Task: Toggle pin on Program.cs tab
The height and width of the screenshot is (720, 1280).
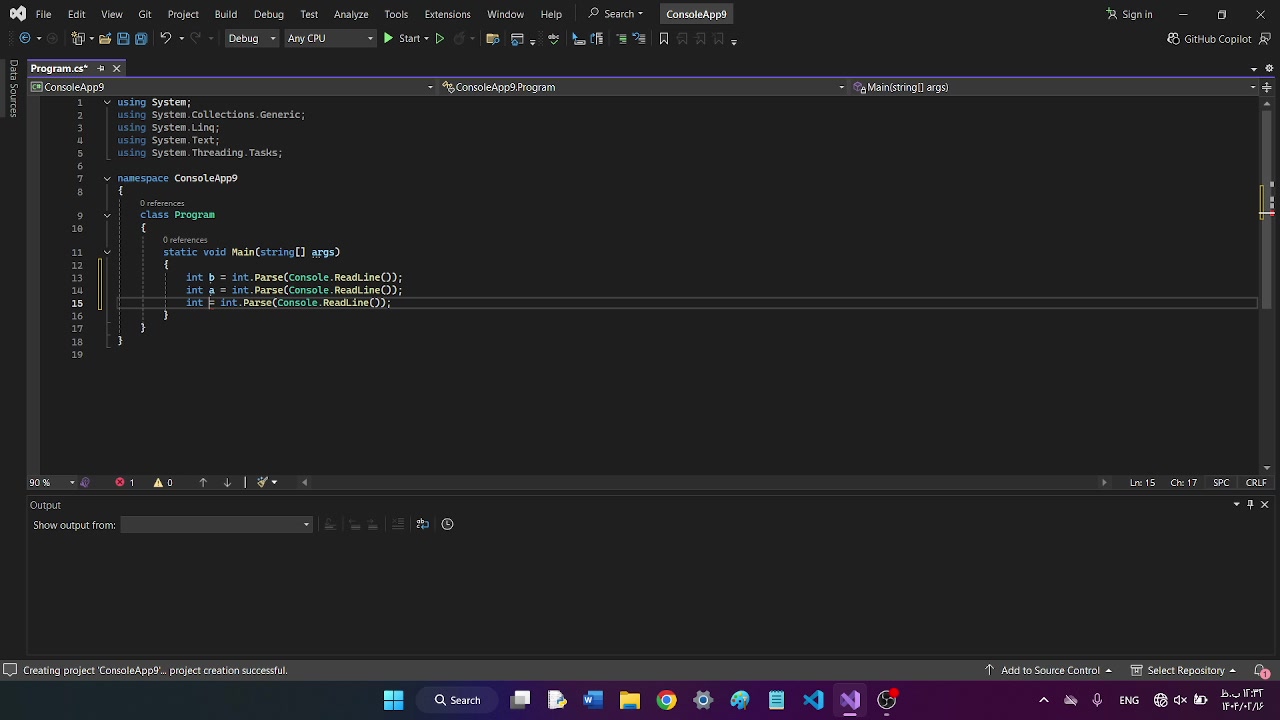Action: (x=100, y=68)
